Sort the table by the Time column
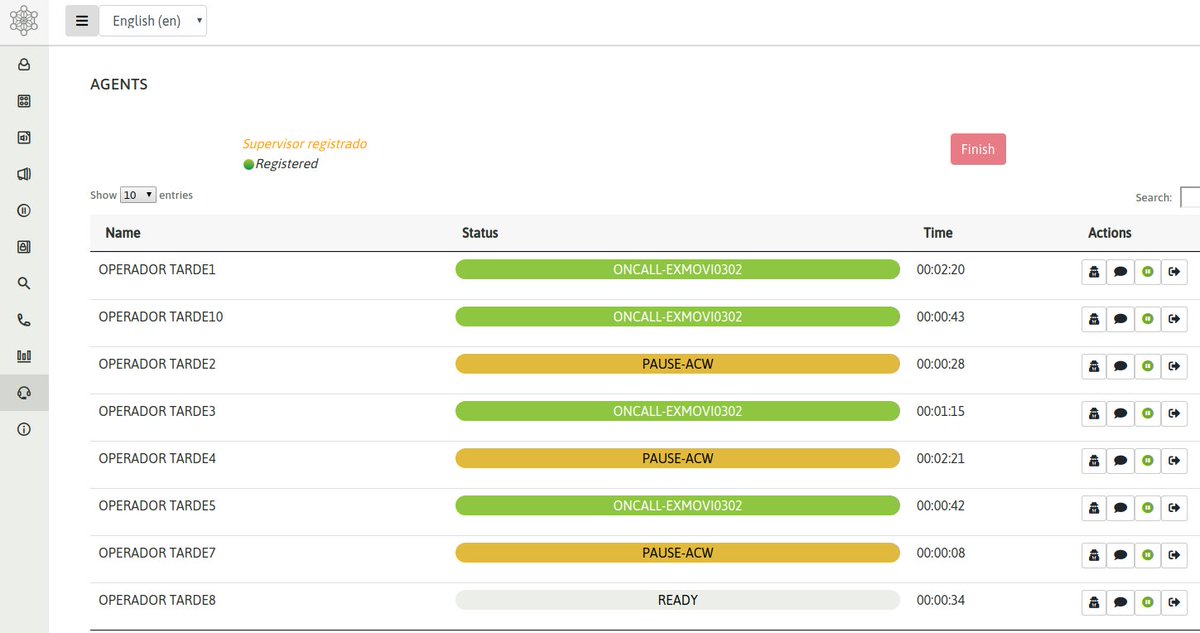The width and height of the screenshot is (1200, 633). click(x=938, y=233)
